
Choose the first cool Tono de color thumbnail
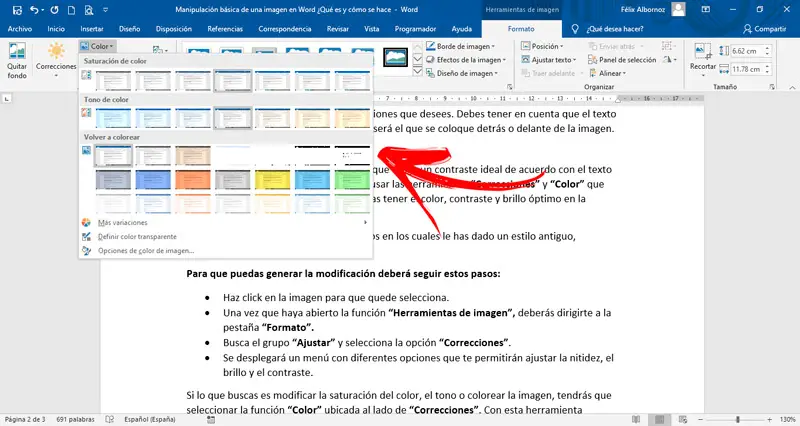113,118
